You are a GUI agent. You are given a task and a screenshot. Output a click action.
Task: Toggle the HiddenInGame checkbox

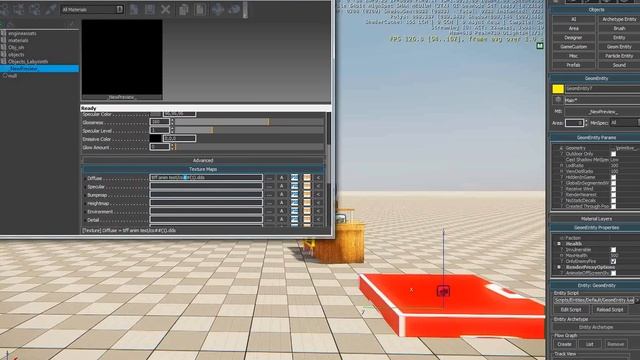pos(613,177)
